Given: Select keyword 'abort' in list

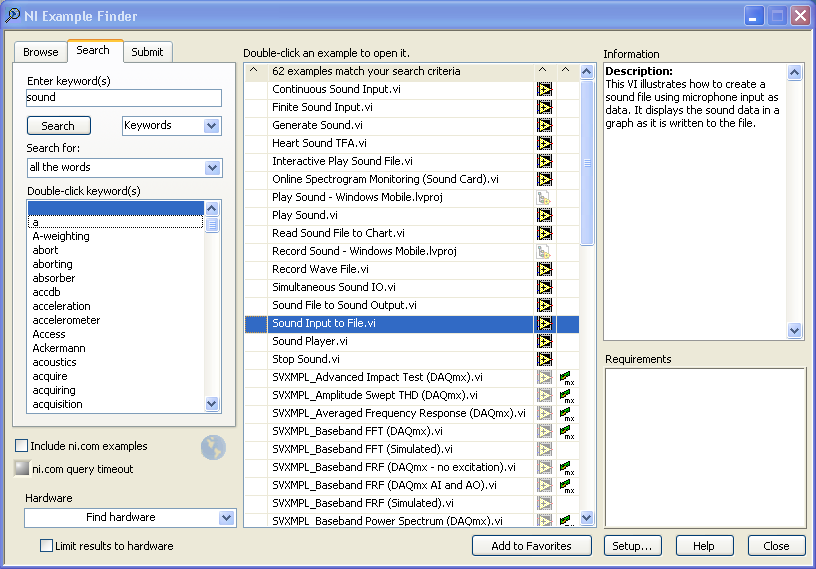Looking at the screenshot, I should point(45,250).
